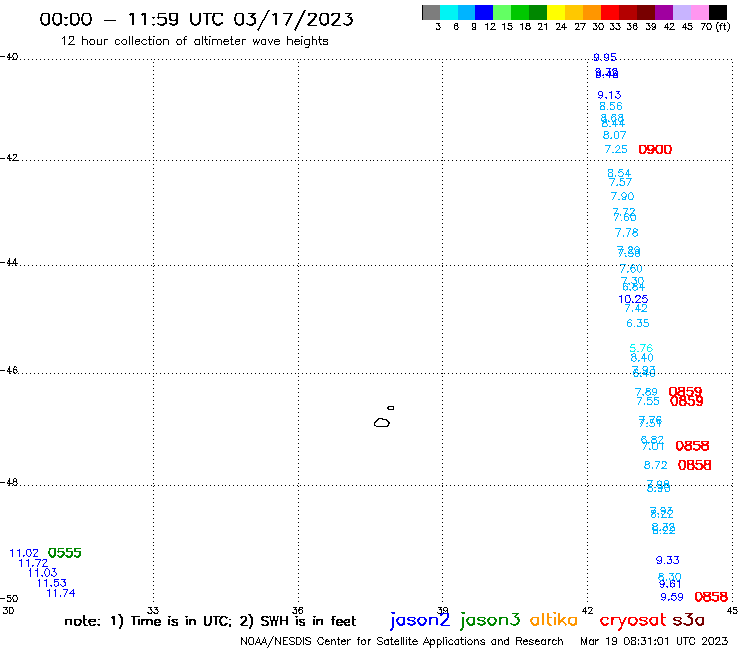Click the wave height value 6.35
This screenshot has width=740, height=650.
point(638,323)
